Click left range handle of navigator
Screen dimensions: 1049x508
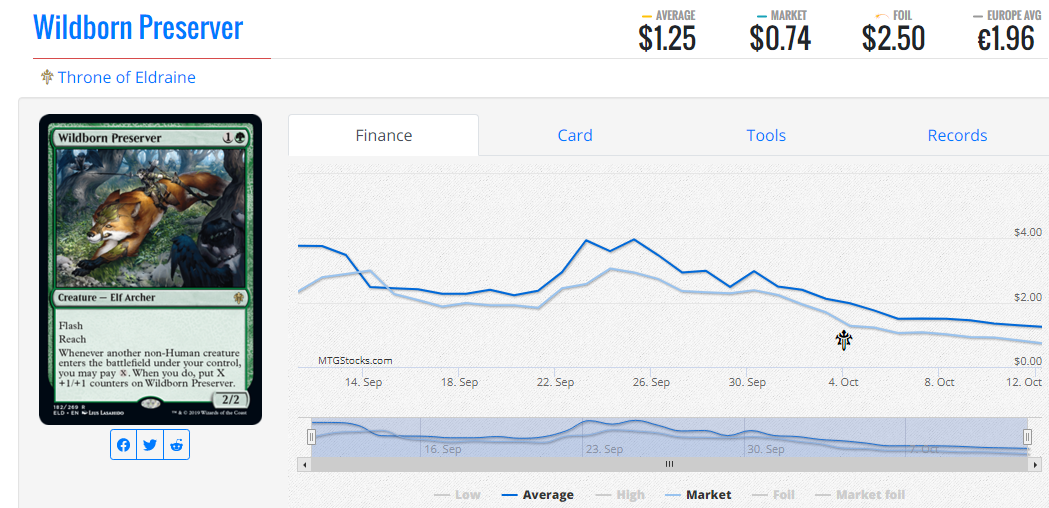pyautogui.click(x=311, y=437)
